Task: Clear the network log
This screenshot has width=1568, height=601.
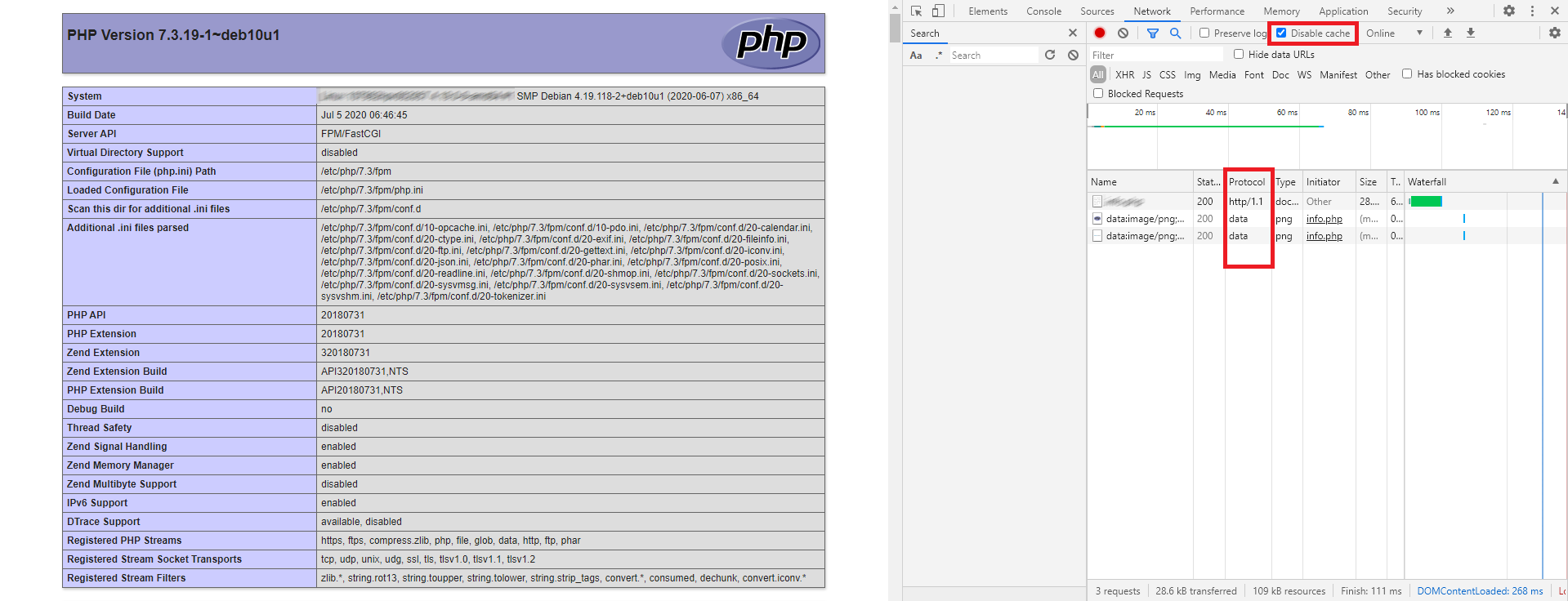Action: tap(1123, 33)
